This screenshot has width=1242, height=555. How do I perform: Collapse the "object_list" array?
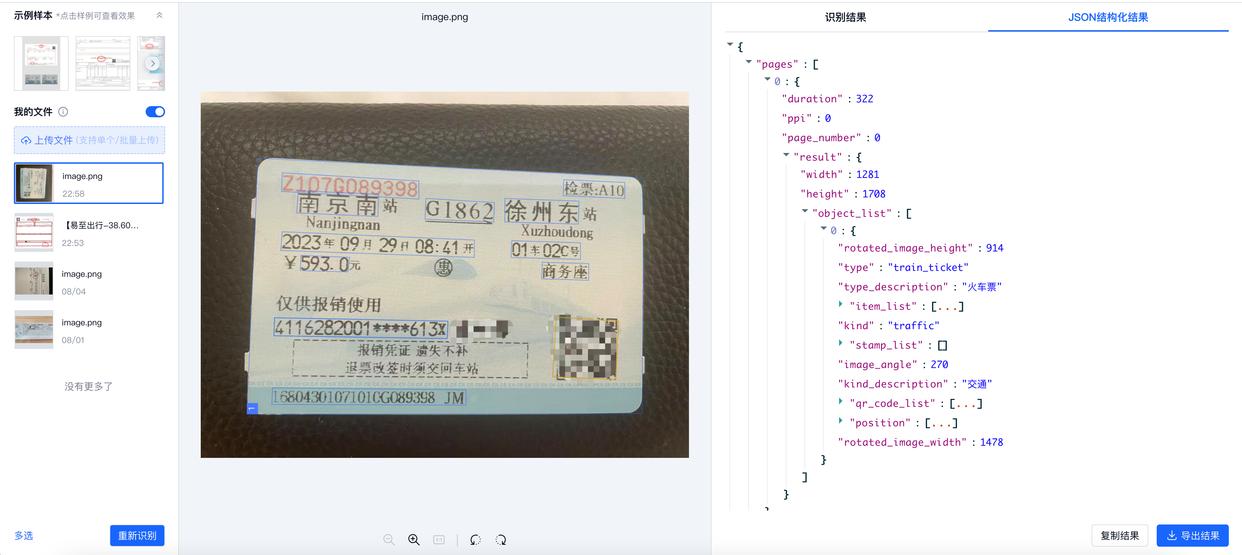pyautogui.click(x=805, y=212)
